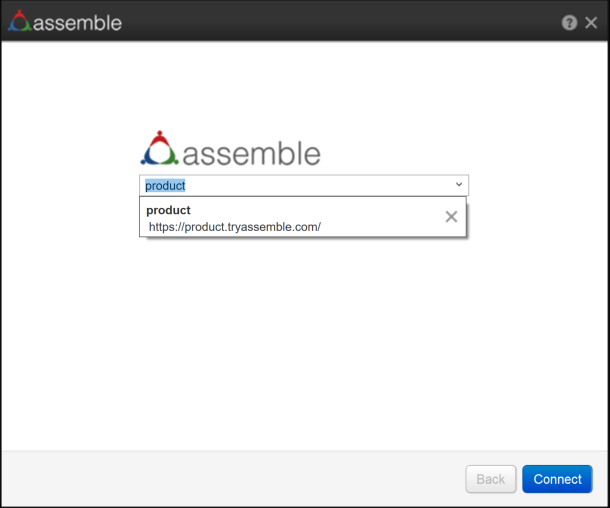This screenshot has width=610, height=508.
Task: Open help via the question mark icon
Action: tap(569, 22)
